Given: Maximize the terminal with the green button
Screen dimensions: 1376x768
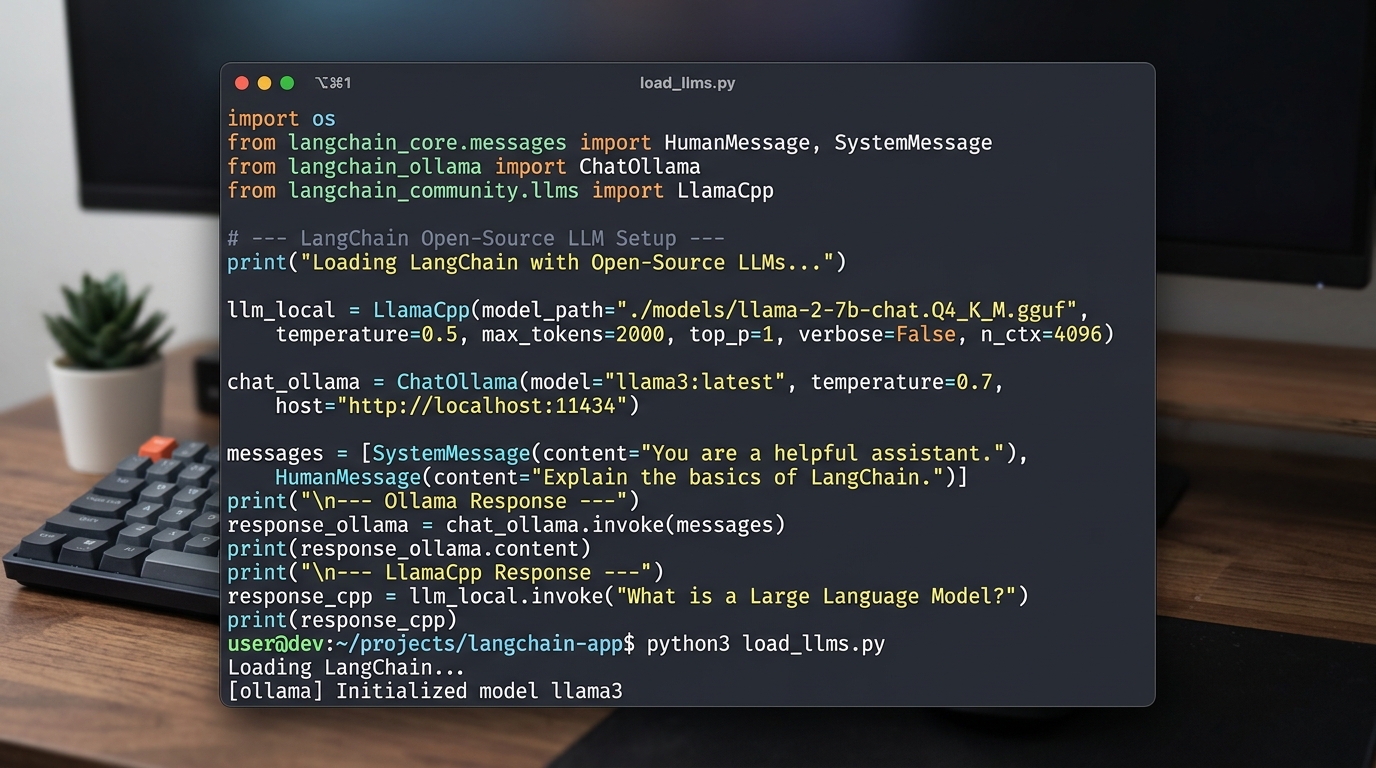Looking at the screenshot, I should 287,83.
